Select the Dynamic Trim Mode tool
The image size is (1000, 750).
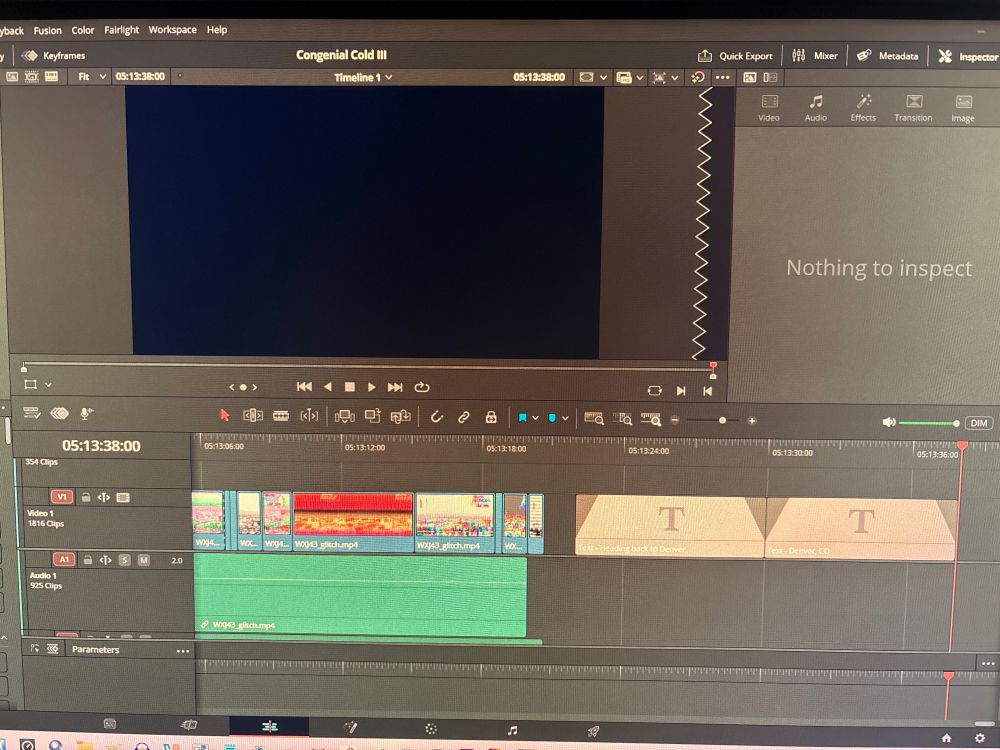coord(309,416)
